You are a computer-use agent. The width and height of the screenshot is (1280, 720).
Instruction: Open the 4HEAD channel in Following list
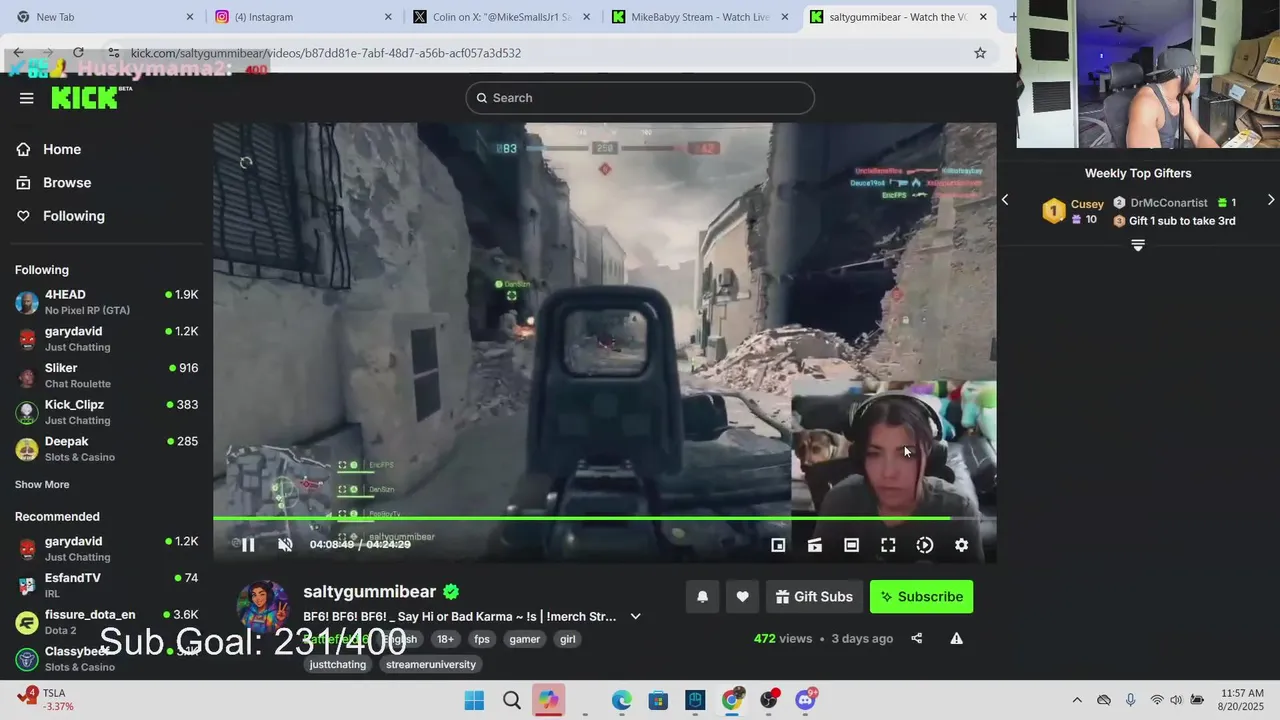(106, 302)
